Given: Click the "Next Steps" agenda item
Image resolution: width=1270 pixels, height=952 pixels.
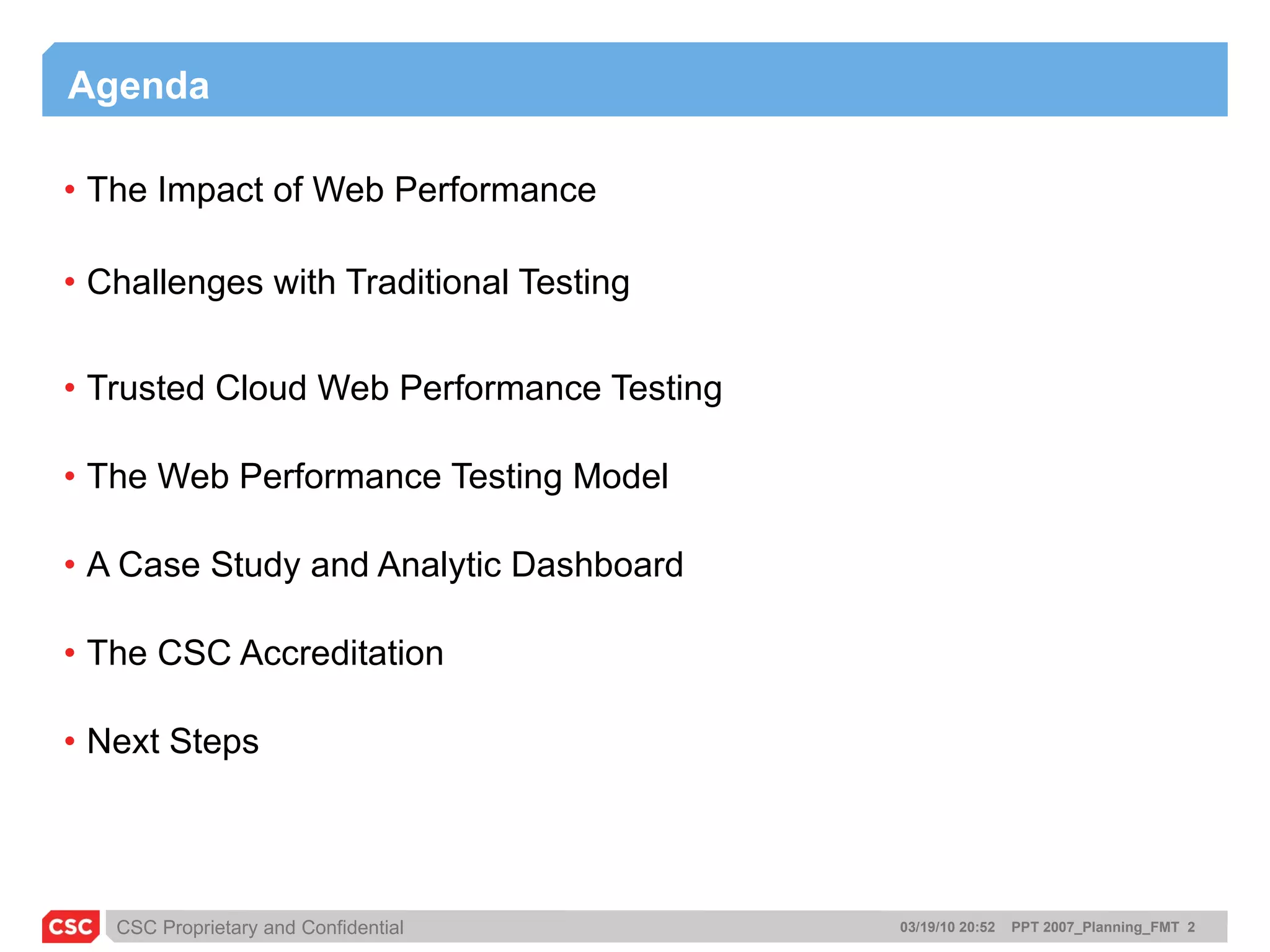Looking at the screenshot, I should [172, 741].
